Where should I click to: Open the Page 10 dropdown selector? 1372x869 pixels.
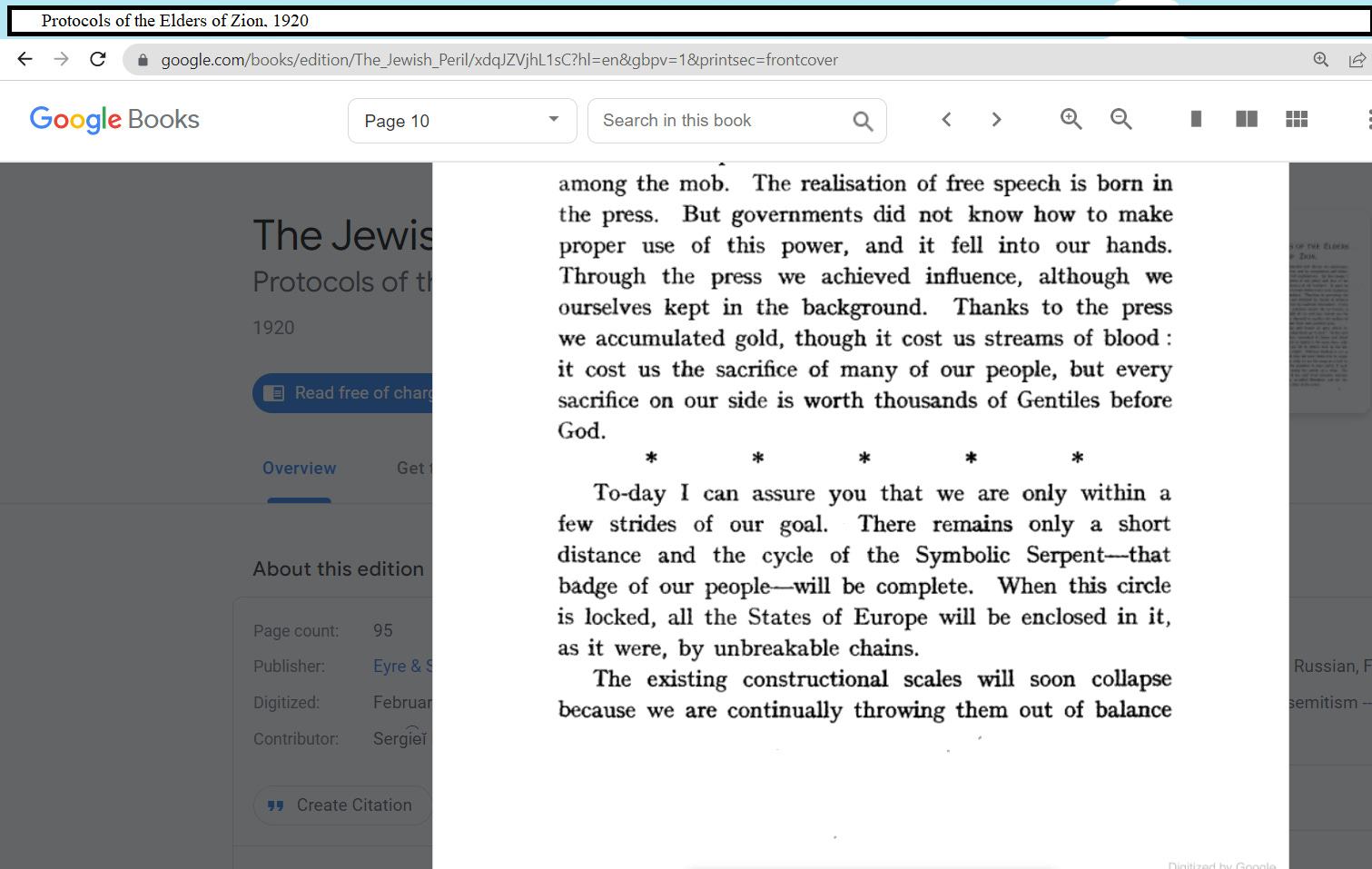click(x=462, y=121)
